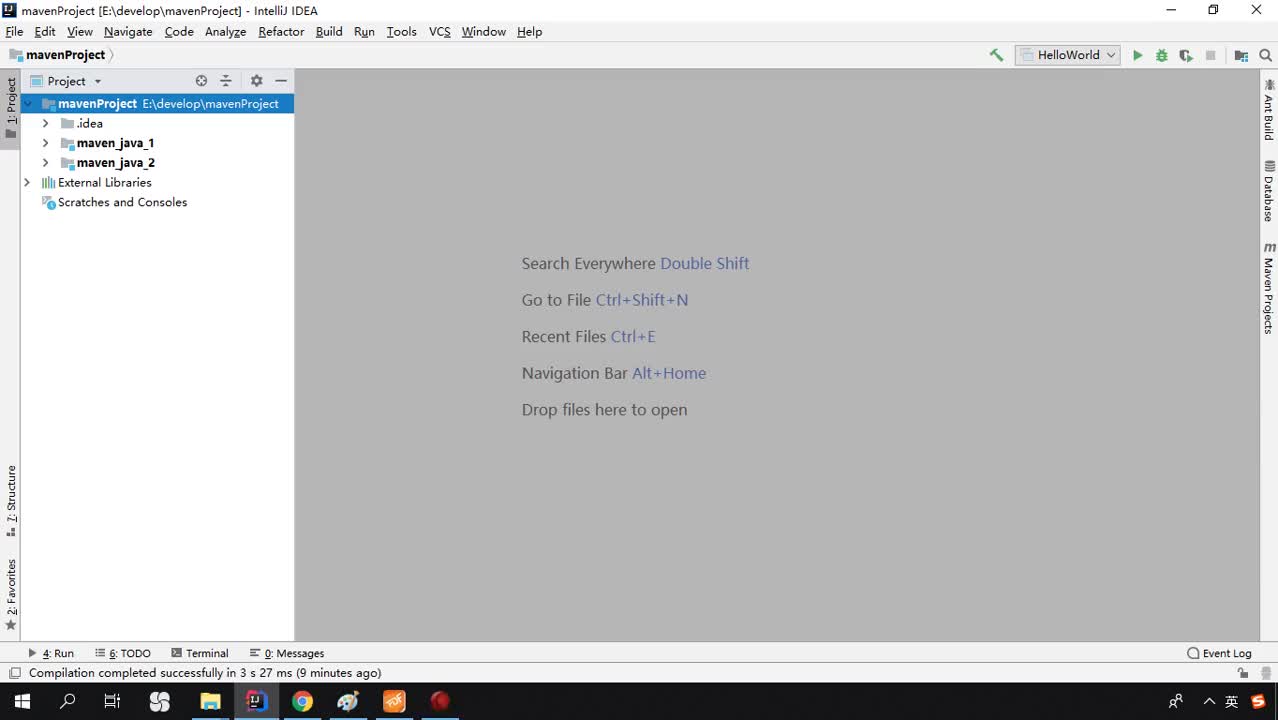Switch to IntelliJ IDEA taskbar icon
This screenshot has height=720, width=1278.
(257, 701)
